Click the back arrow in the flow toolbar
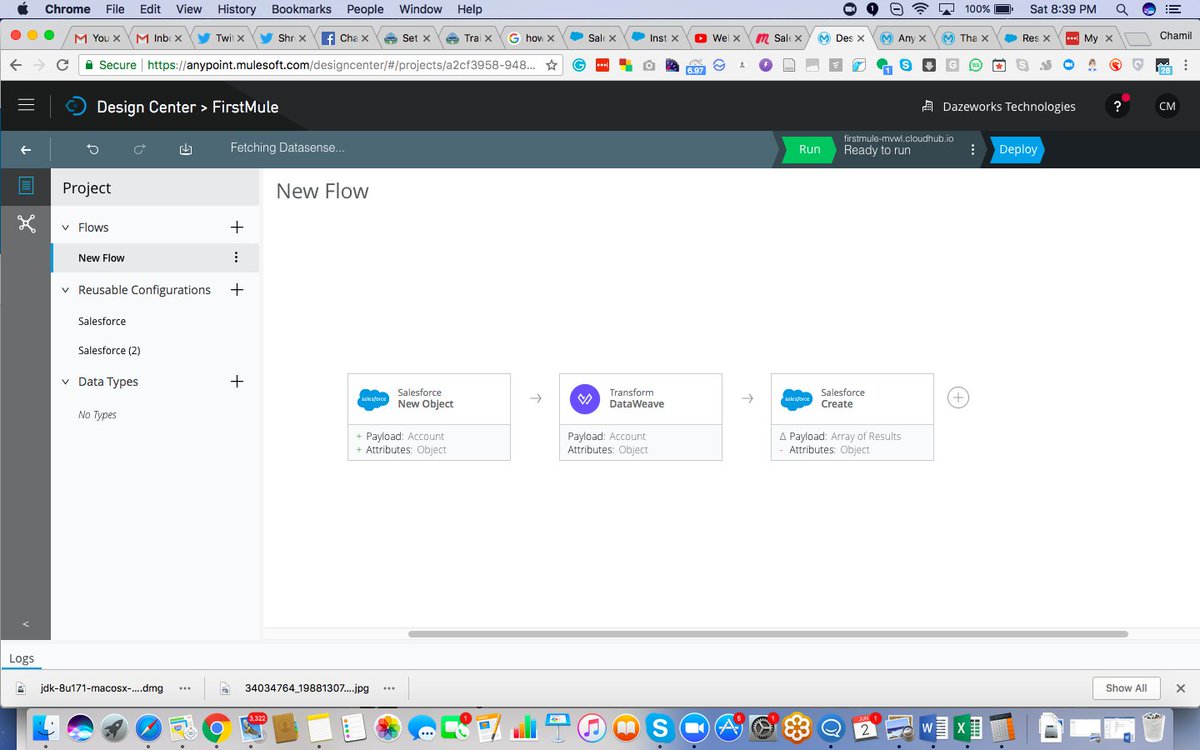The height and width of the screenshot is (750, 1200). [25, 148]
